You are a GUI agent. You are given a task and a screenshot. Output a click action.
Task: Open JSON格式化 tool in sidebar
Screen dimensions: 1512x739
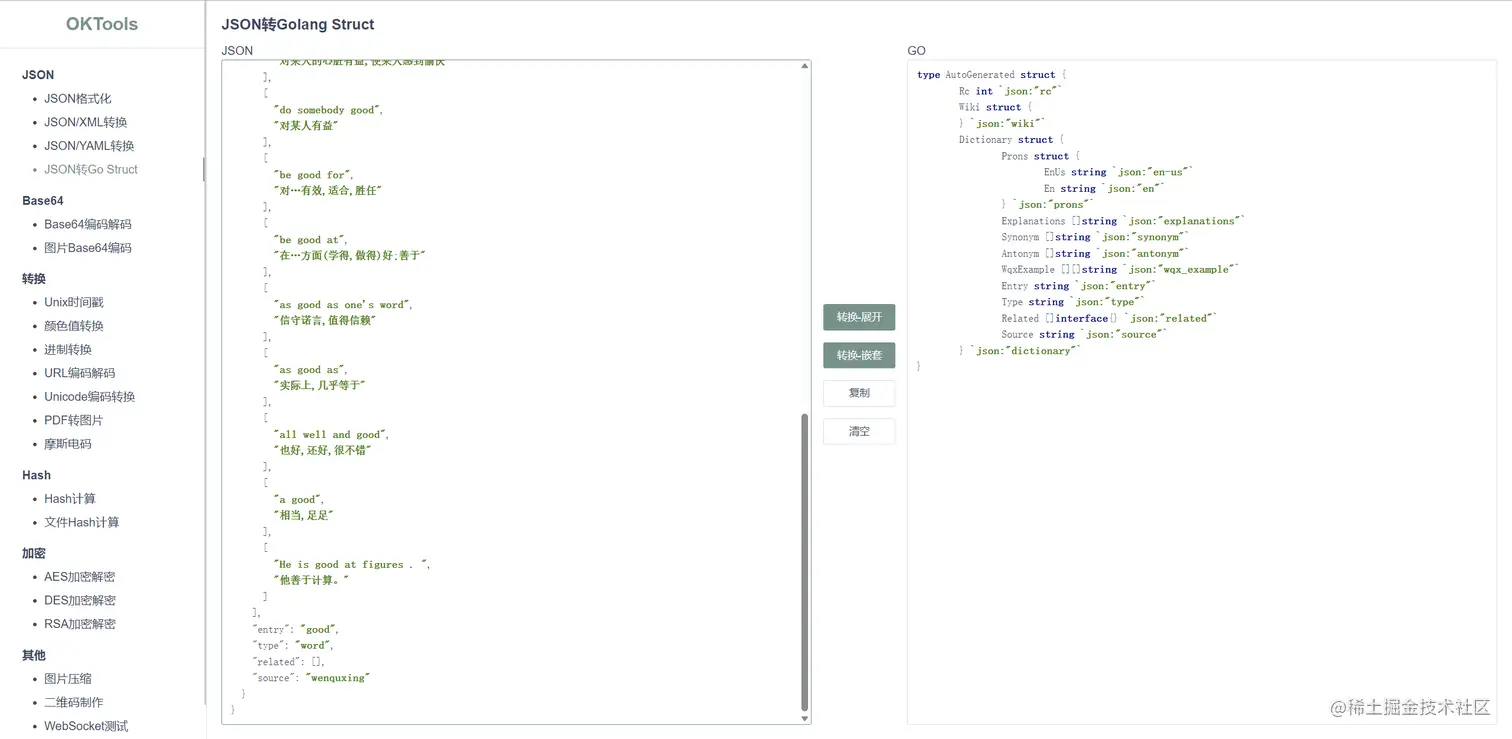[78, 99]
